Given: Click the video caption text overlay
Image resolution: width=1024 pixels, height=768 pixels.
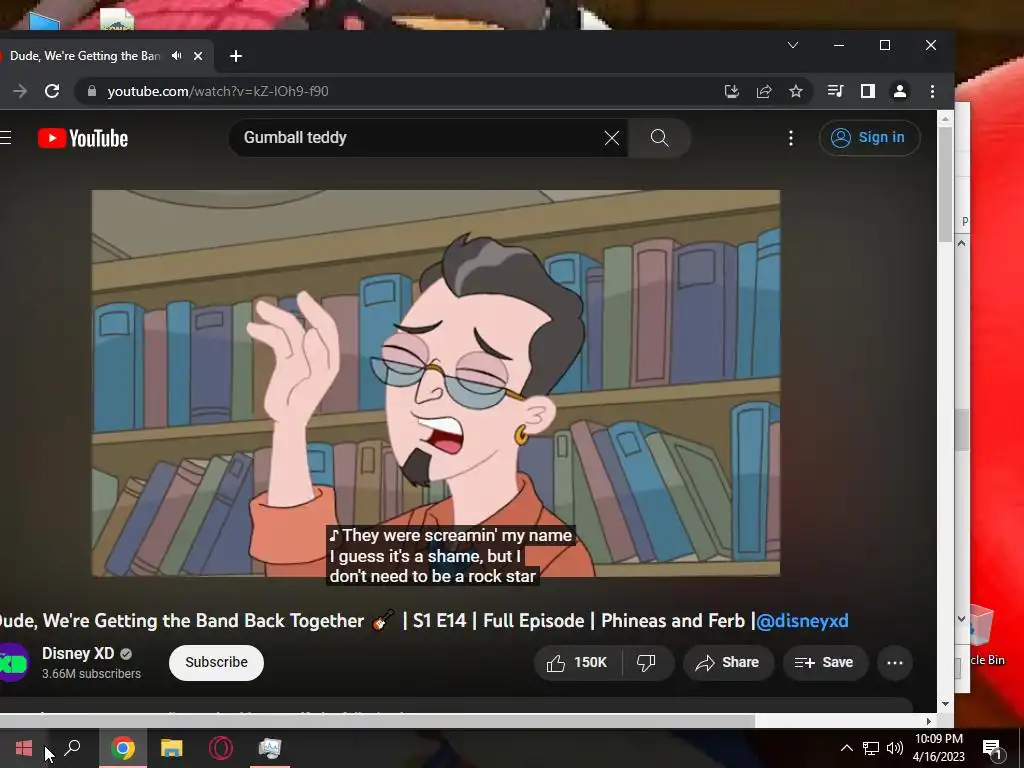Looking at the screenshot, I should coord(450,556).
